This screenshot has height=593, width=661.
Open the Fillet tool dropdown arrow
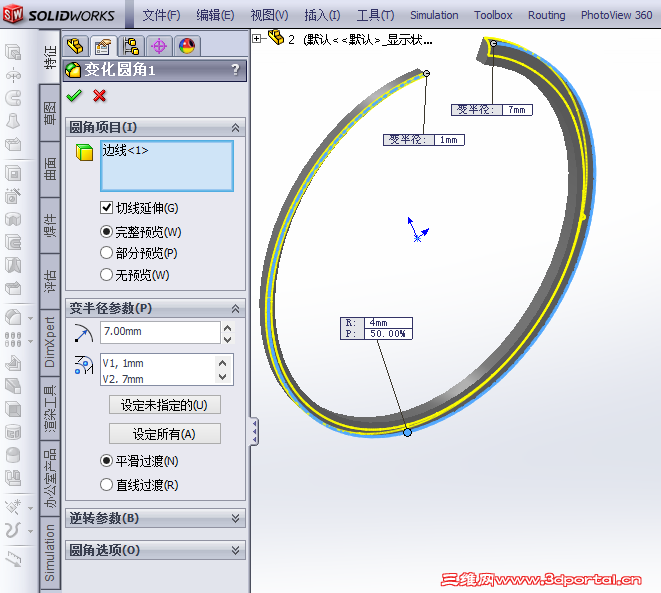[x=30, y=318]
